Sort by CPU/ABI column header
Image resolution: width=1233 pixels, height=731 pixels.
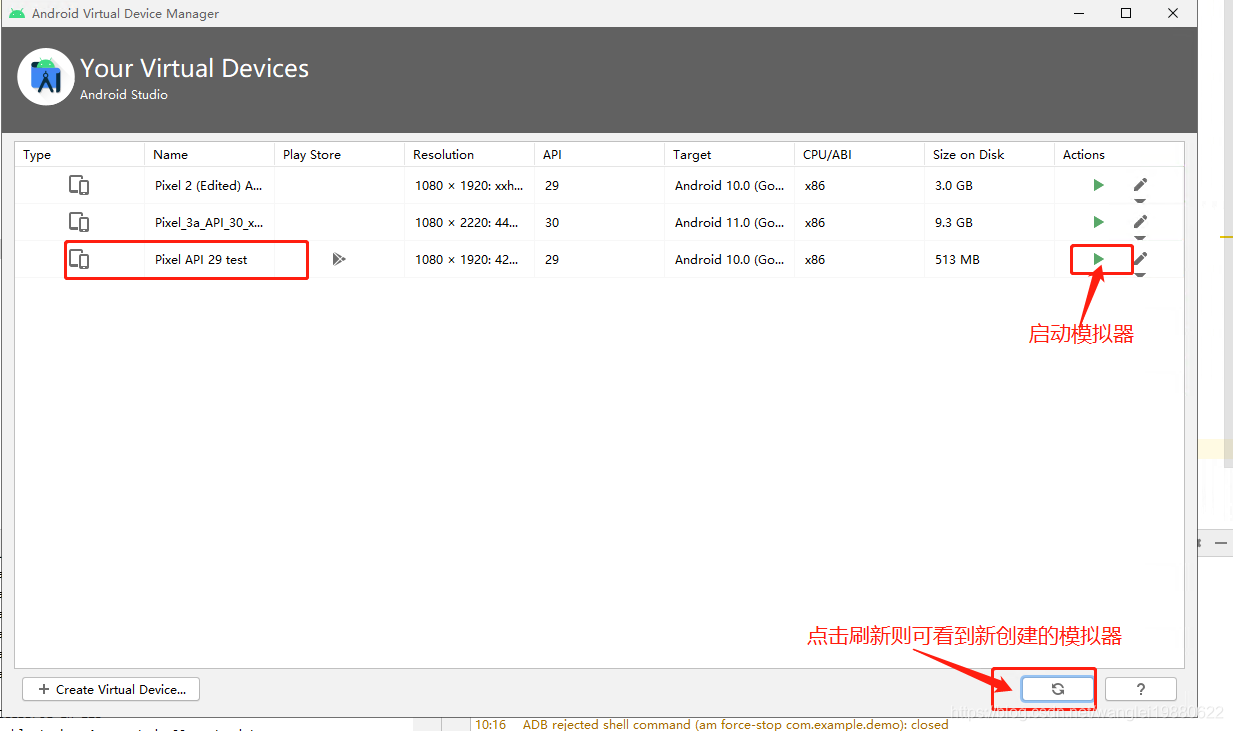tap(860, 154)
